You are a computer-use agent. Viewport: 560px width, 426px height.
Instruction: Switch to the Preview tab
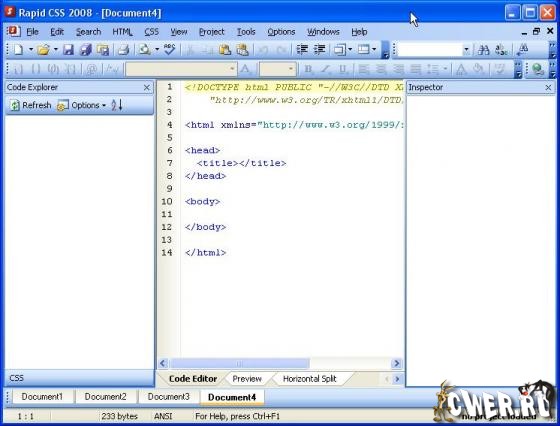[x=247, y=379]
